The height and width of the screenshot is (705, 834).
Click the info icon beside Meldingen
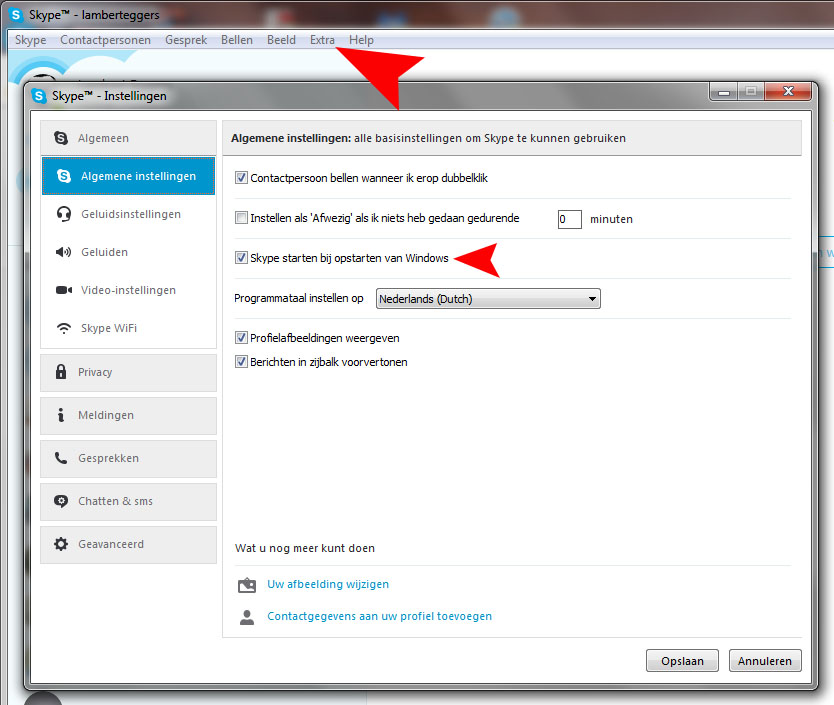coord(61,414)
